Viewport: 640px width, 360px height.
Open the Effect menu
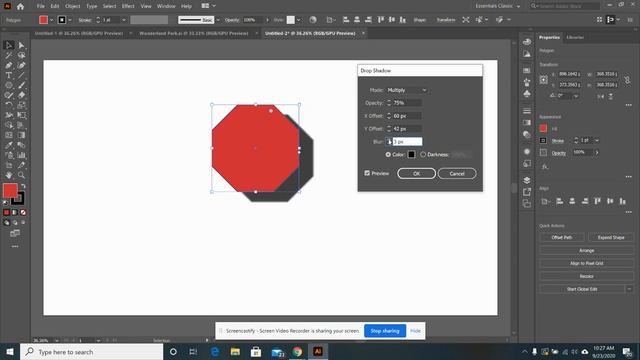[x=128, y=6]
